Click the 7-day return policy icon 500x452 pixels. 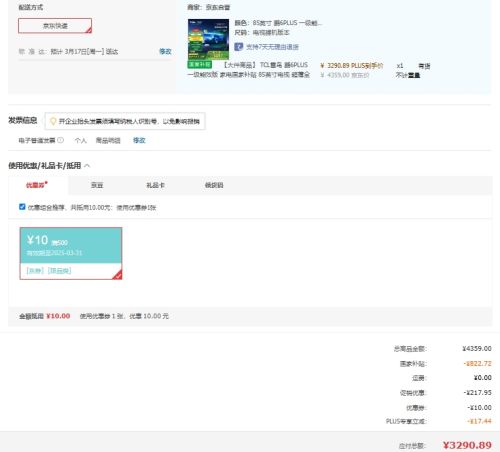click(238, 47)
